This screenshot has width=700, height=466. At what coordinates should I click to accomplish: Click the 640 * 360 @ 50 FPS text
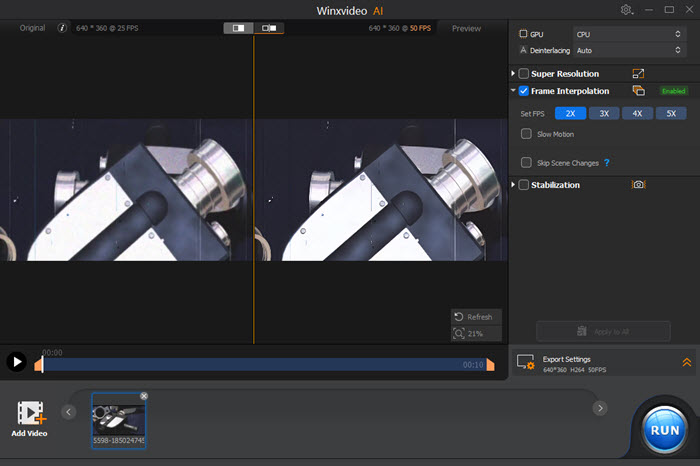click(x=400, y=28)
